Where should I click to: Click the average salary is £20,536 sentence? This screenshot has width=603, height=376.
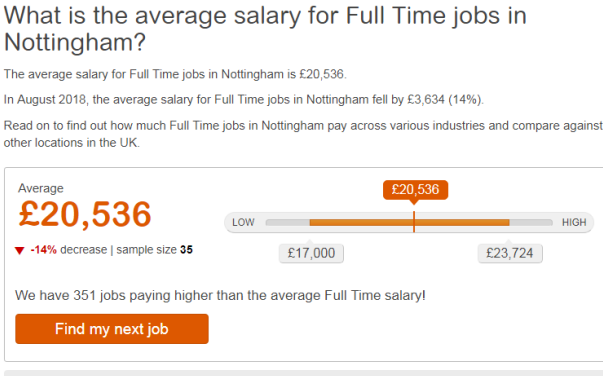tap(175, 74)
